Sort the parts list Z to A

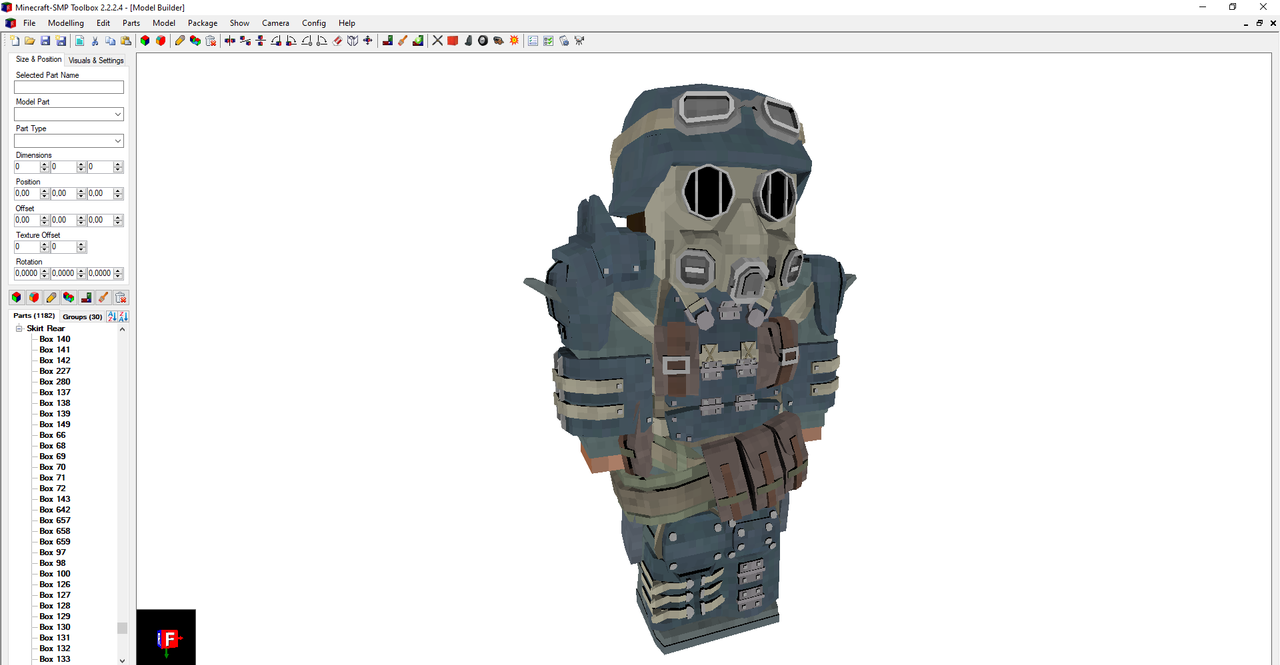pyautogui.click(x=123, y=316)
